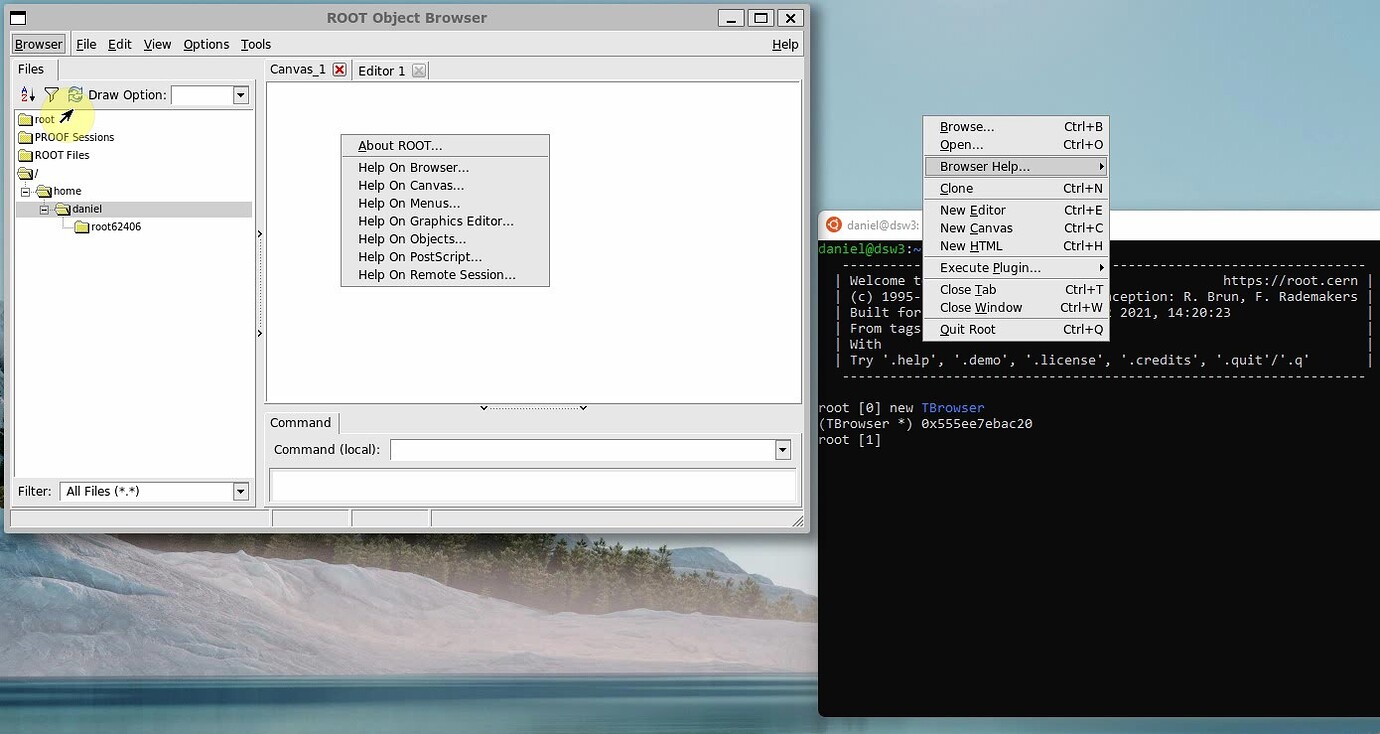Close Canvas_1 via its red X toggle
The width and height of the screenshot is (1380, 734).
pyautogui.click(x=338, y=70)
